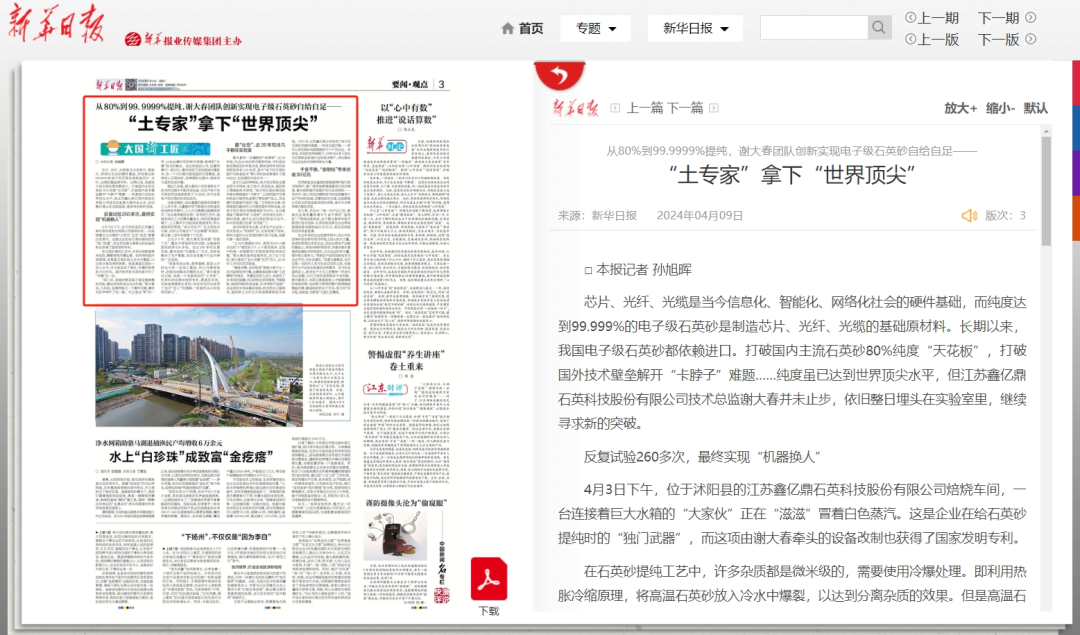Viewport: 1080px width, 635px height.
Task: Click the PDF download icon
Action: click(489, 579)
